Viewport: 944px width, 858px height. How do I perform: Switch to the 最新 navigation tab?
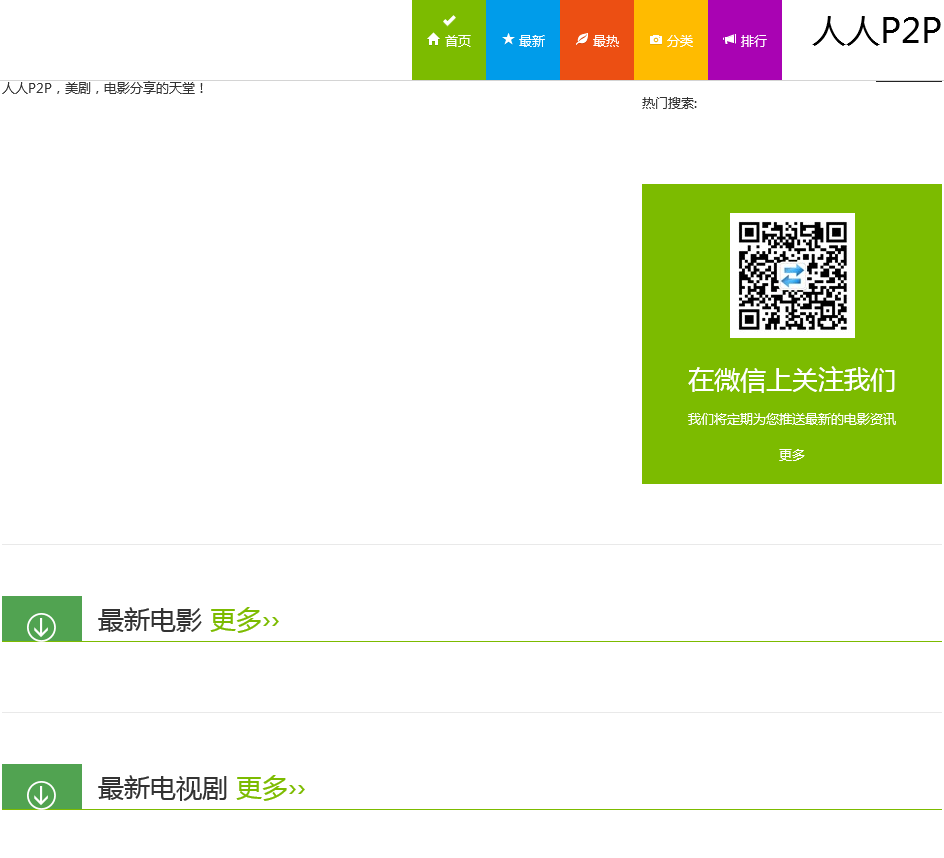(523, 40)
